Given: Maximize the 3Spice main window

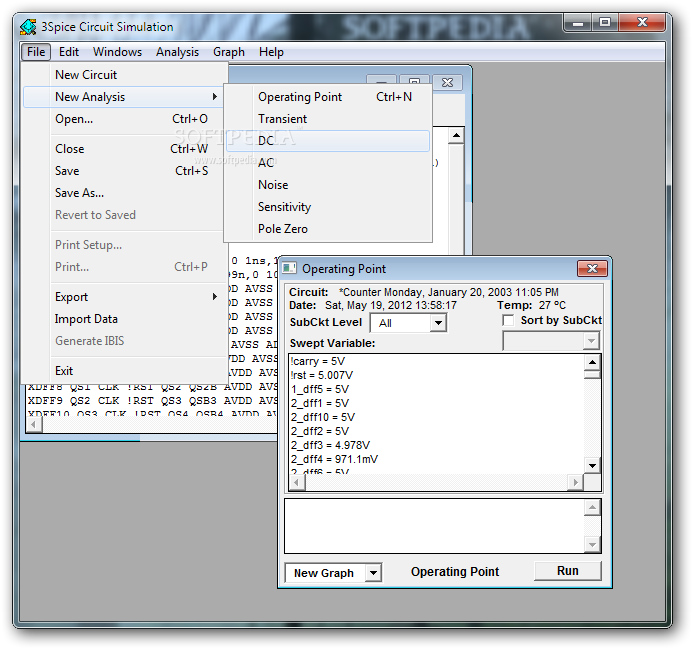Looking at the screenshot, I should coord(605,23).
